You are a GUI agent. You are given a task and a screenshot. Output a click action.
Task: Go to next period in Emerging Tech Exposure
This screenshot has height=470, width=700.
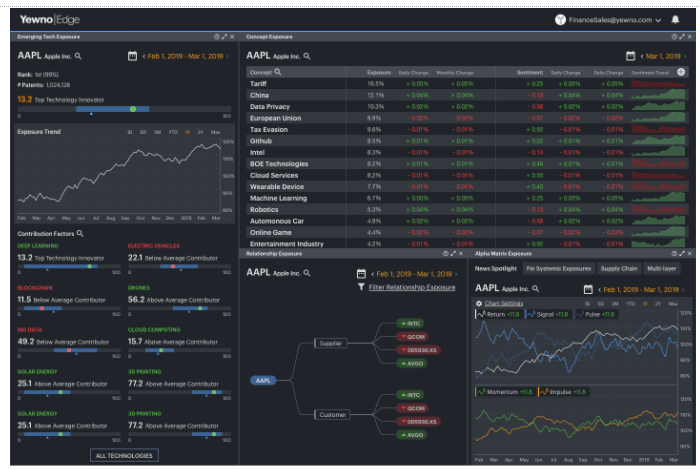pyautogui.click(x=228, y=56)
